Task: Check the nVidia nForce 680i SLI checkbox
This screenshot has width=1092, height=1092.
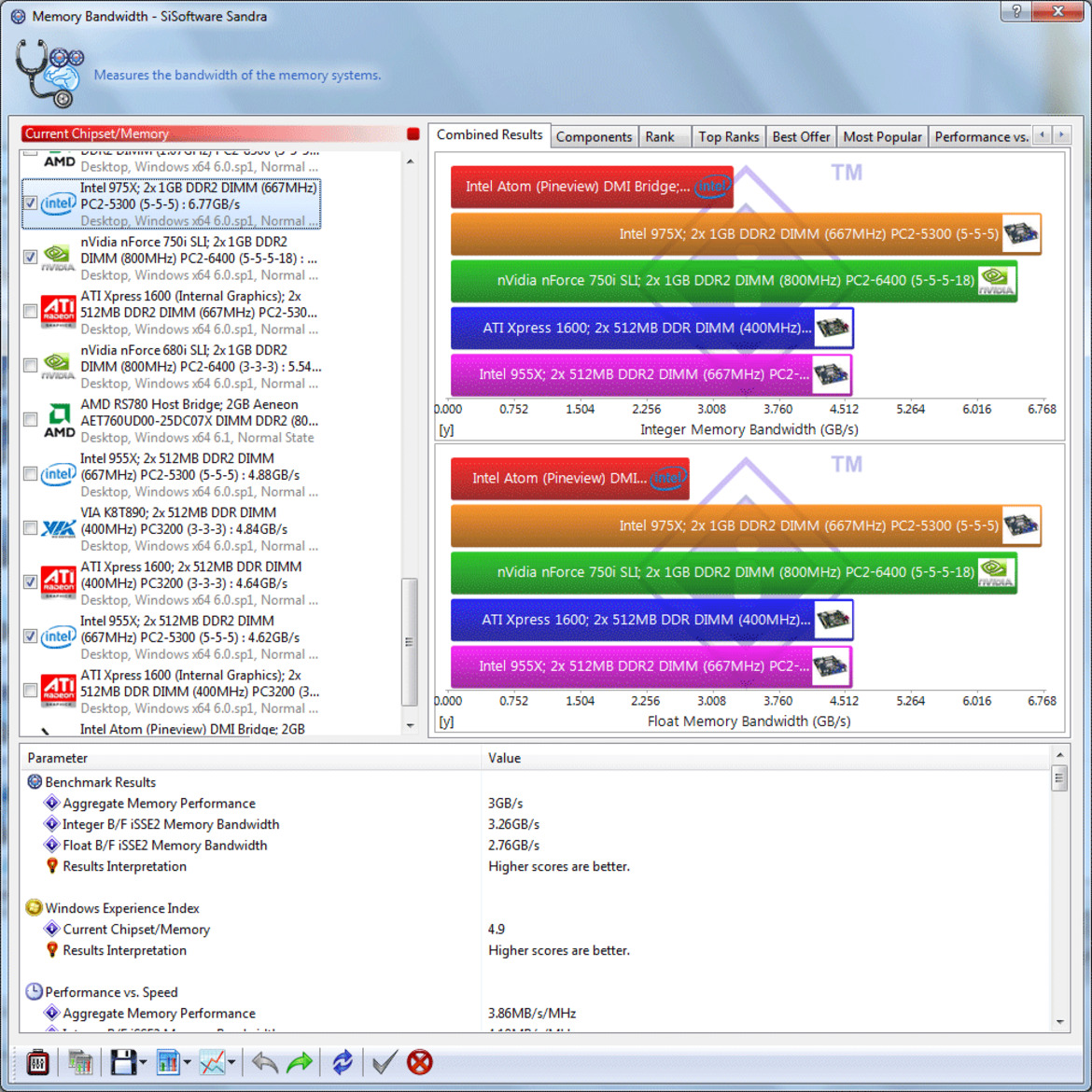Action: pos(30,366)
